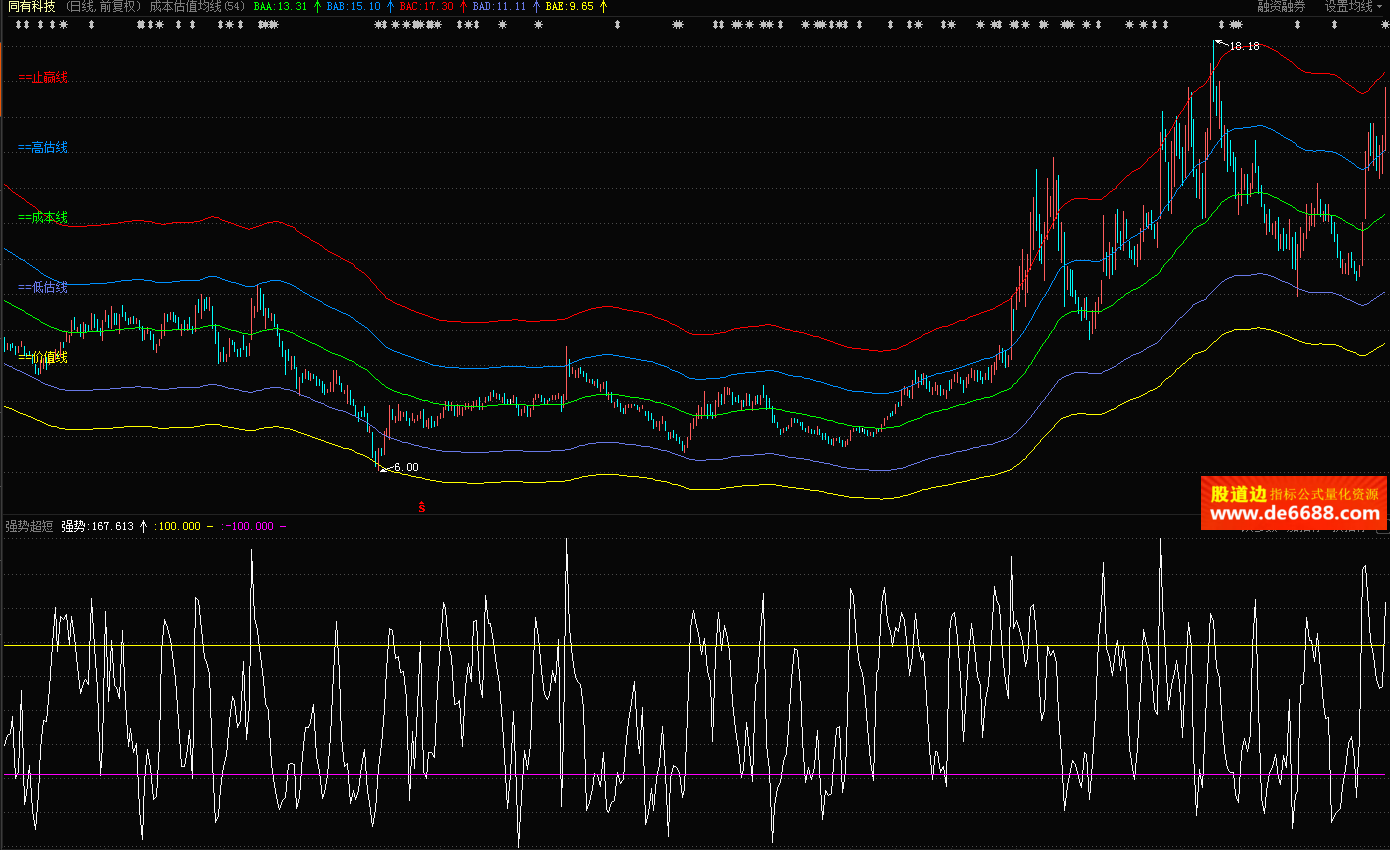Click the 强势超短 indicator name label
The width and height of the screenshot is (1390, 850).
(30, 526)
